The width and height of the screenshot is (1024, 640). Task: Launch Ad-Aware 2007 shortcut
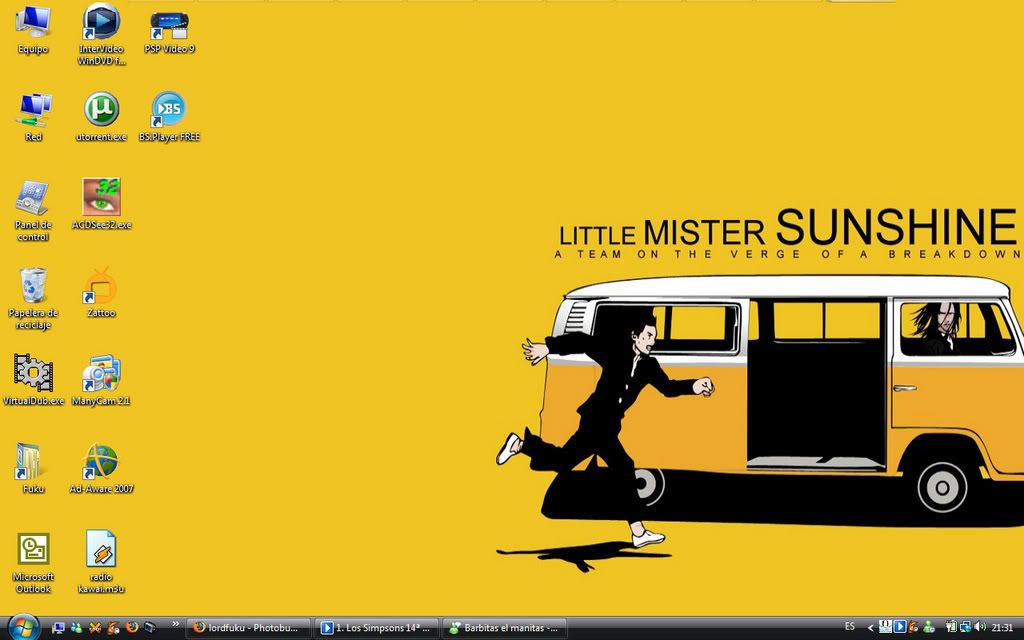tap(101, 468)
